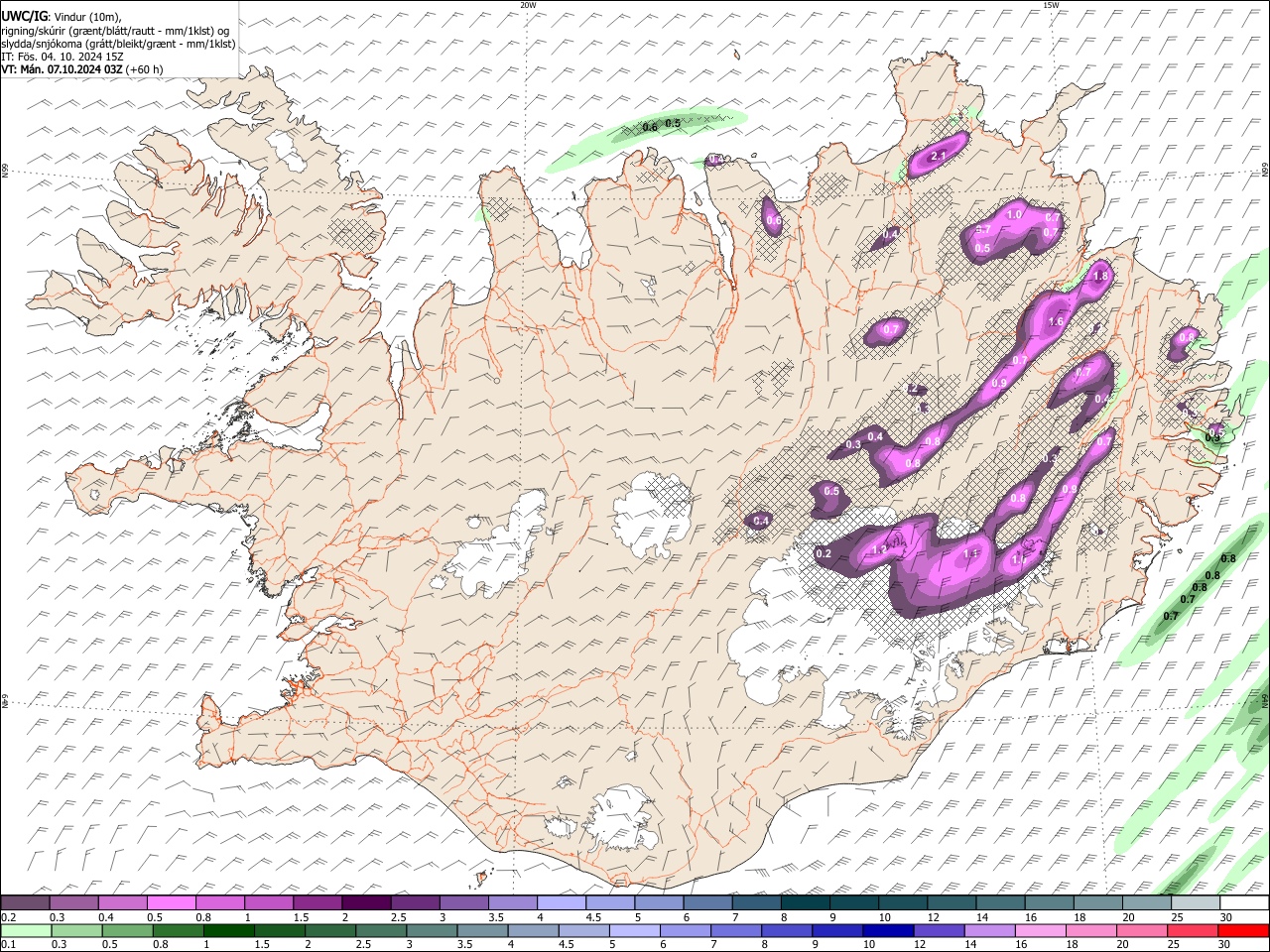
Task: Pick the snow-scale swatch between 20 and 25
Action: [1148, 902]
